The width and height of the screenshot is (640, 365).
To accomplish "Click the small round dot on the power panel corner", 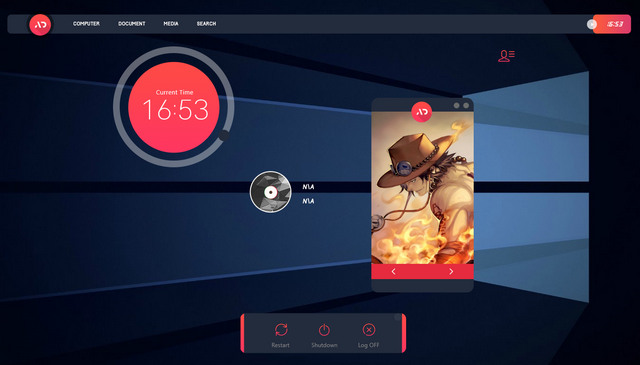I will point(398,318).
